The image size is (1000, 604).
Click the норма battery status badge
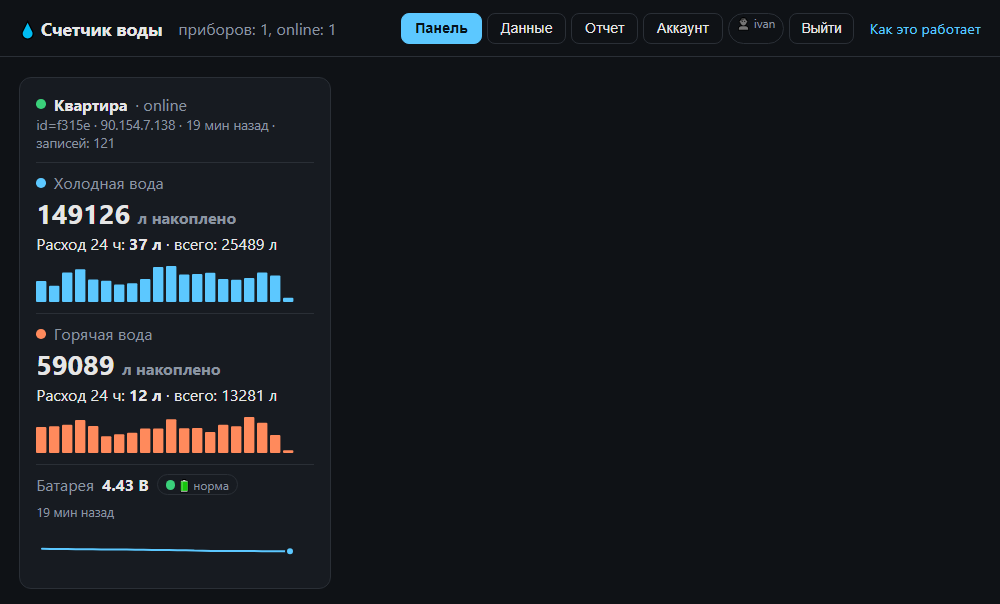coord(197,485)
